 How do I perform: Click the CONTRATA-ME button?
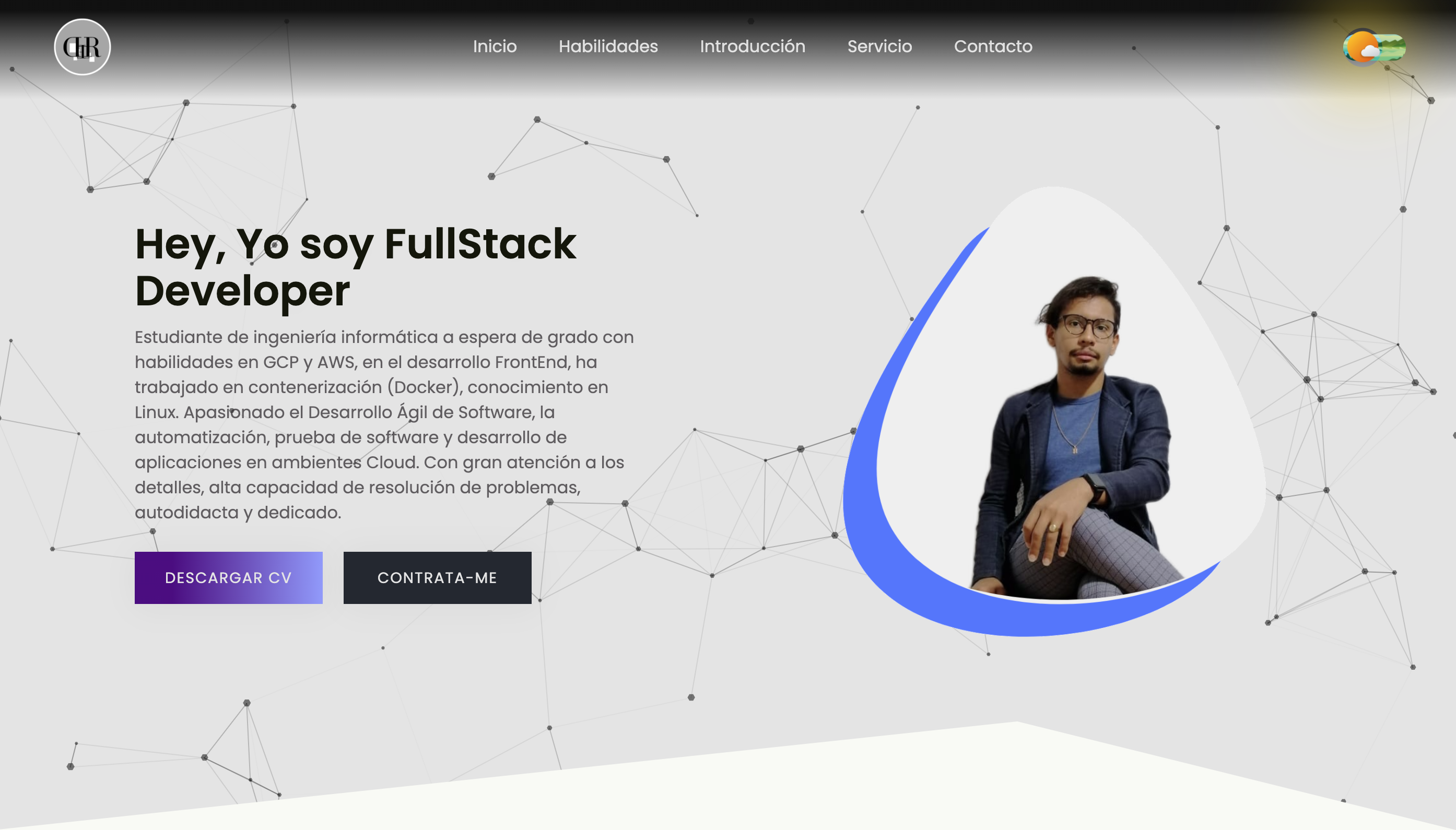pyautogui.click(x=437, y=577)
